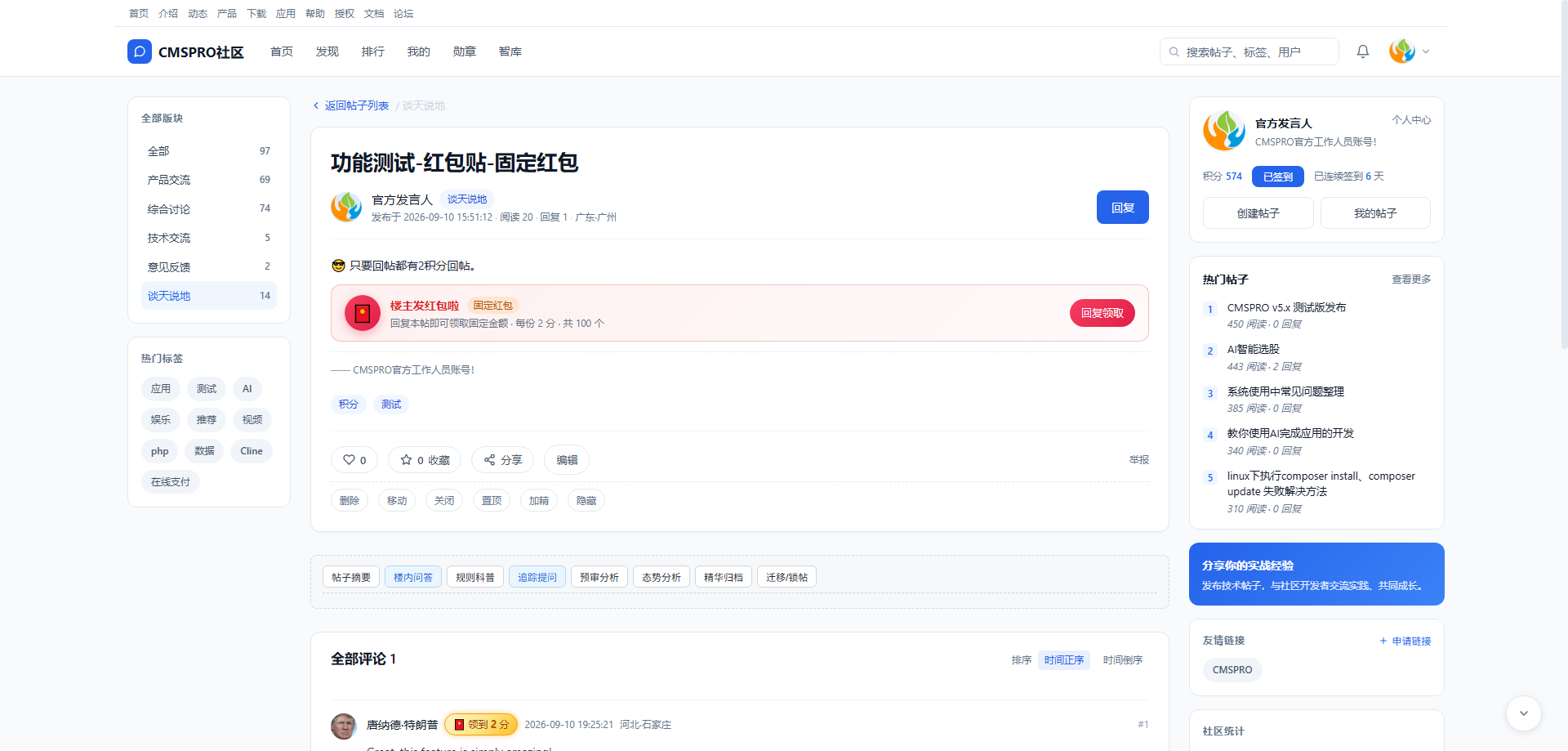
Task: Click the 删除 moderation button
Action: [350, 501]
